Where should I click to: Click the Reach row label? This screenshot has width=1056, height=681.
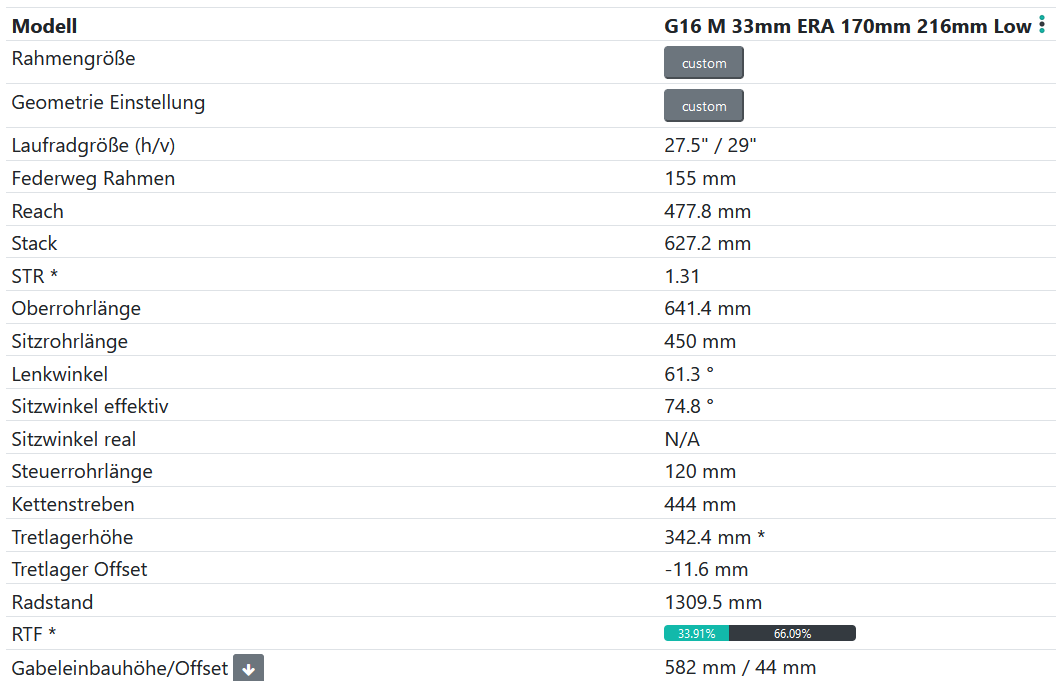click(x=37, y=211)
